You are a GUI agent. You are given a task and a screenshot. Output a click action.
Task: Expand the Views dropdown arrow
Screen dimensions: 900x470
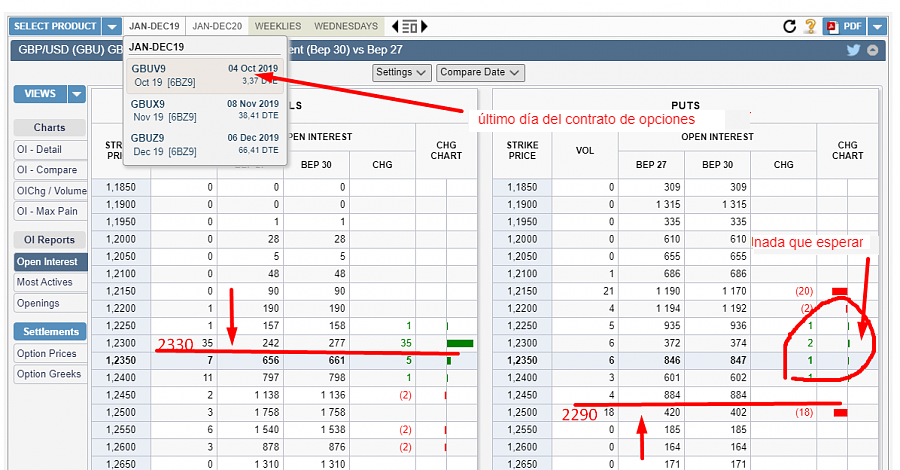[77, 94]
